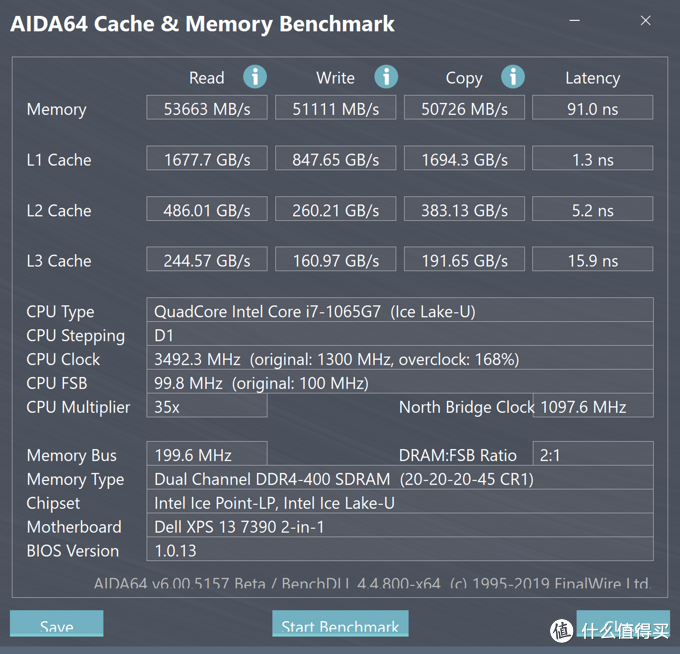Select the L3 Cache Copy result

pyautogui.click(x=464, y=260)
